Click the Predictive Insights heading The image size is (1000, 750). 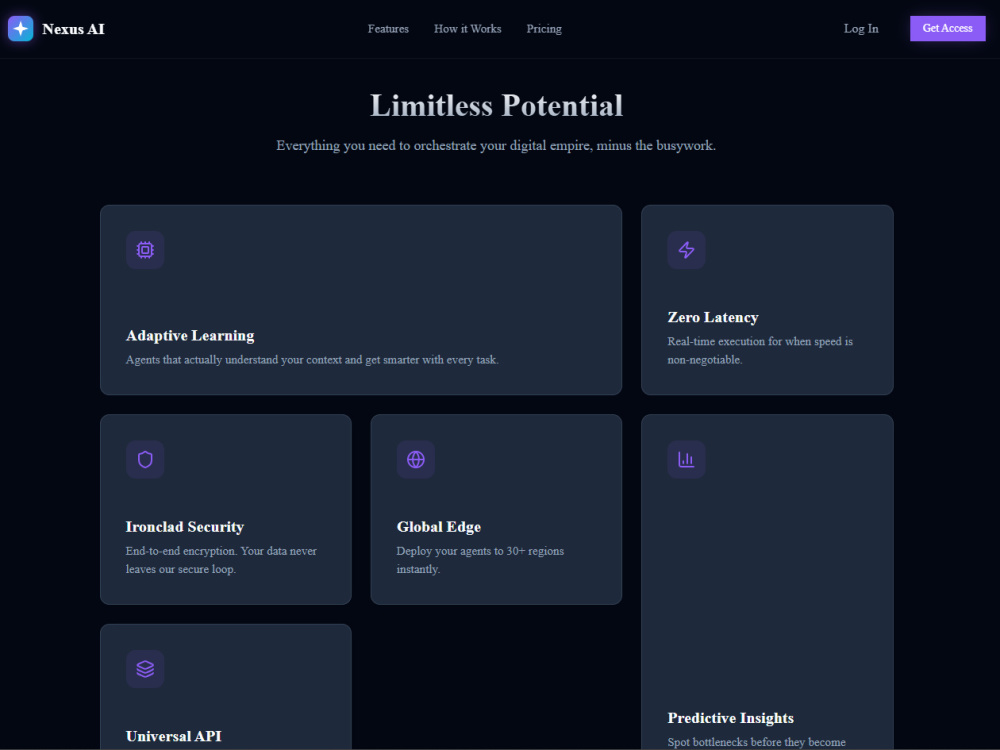[x=730, y=718]
